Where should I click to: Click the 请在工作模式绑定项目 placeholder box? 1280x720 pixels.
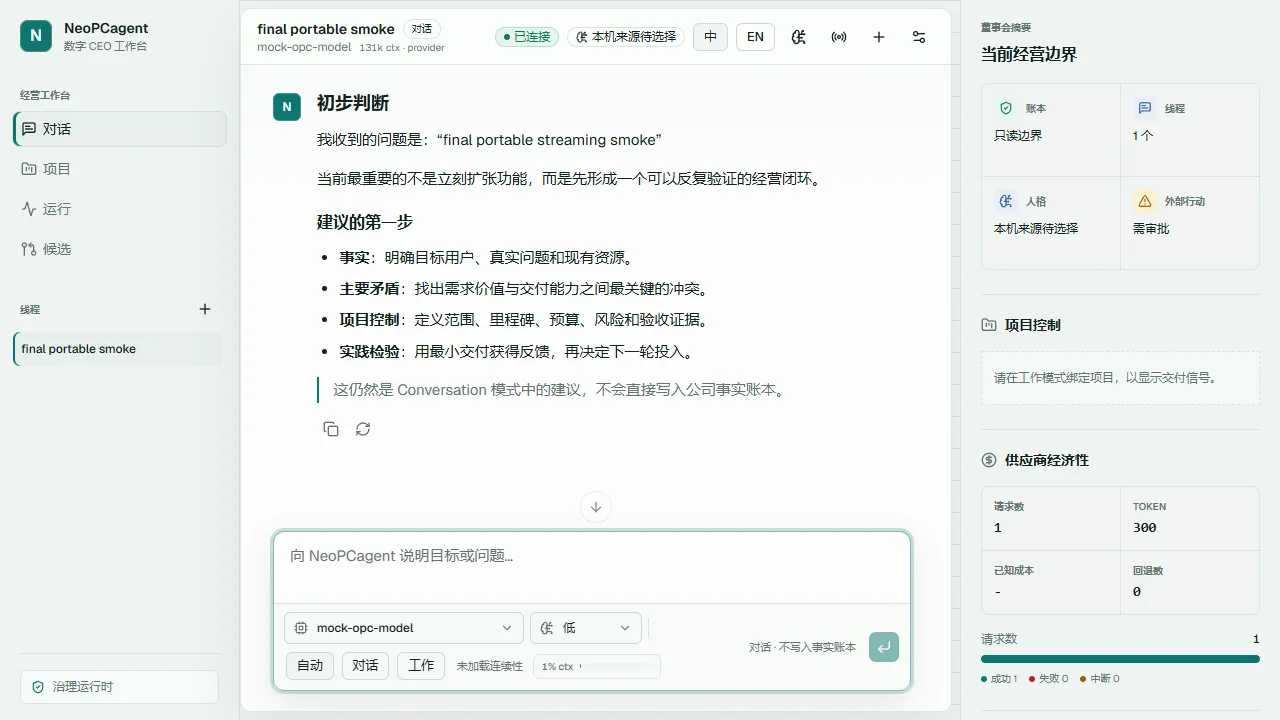tap(1120, 378)
